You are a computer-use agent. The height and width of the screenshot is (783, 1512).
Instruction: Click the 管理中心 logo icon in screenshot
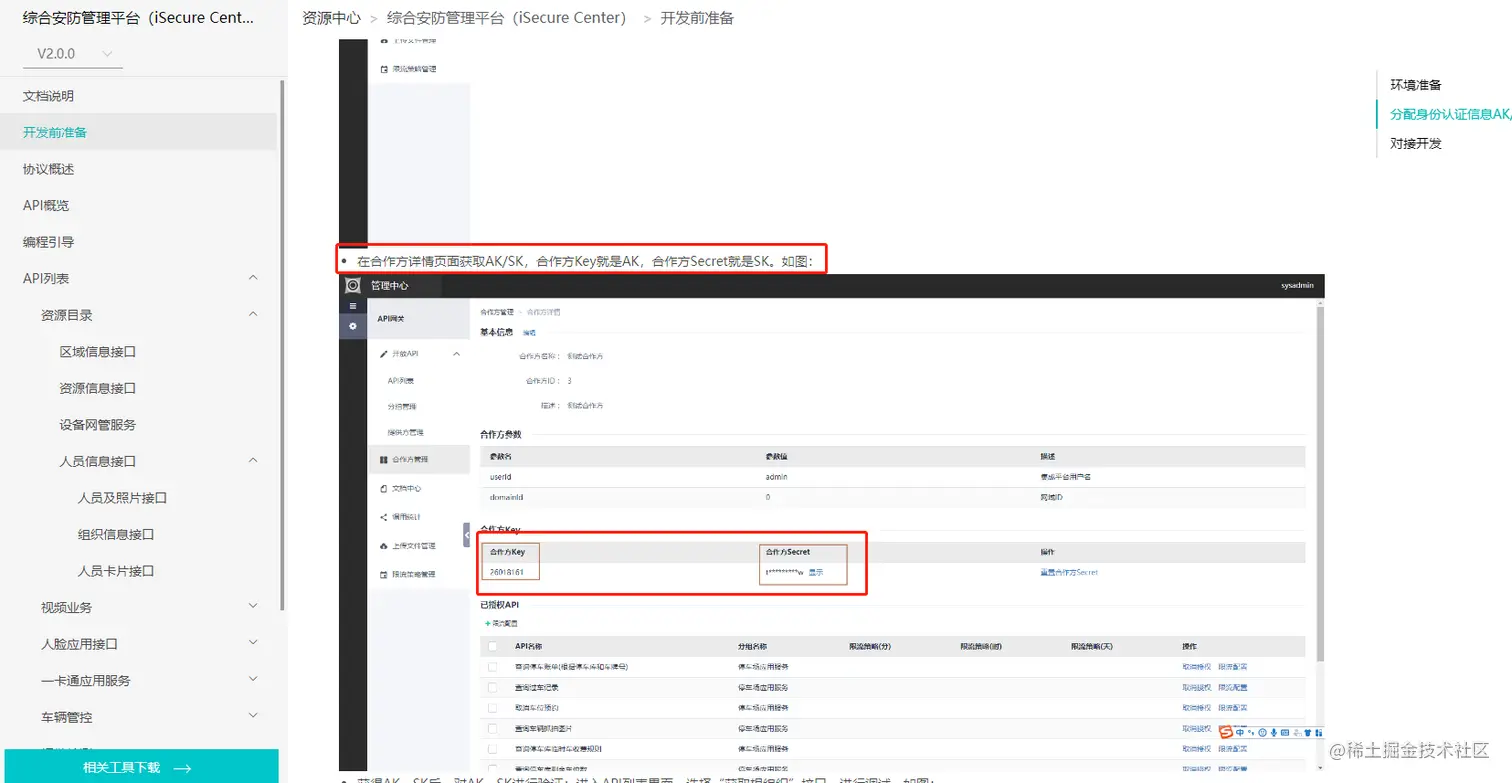352,285
